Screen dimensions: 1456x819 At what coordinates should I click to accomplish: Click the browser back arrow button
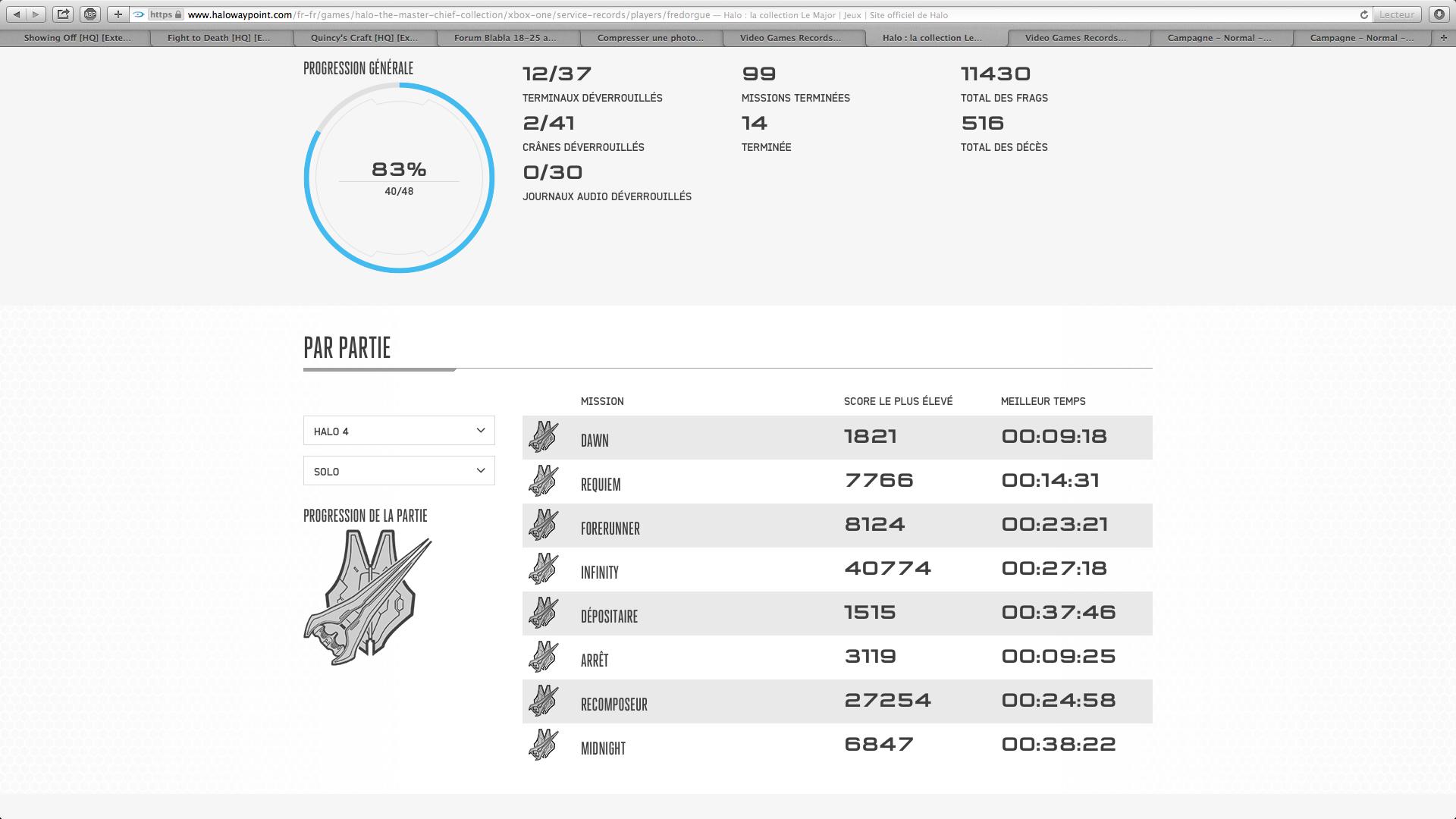pos(17,14)
